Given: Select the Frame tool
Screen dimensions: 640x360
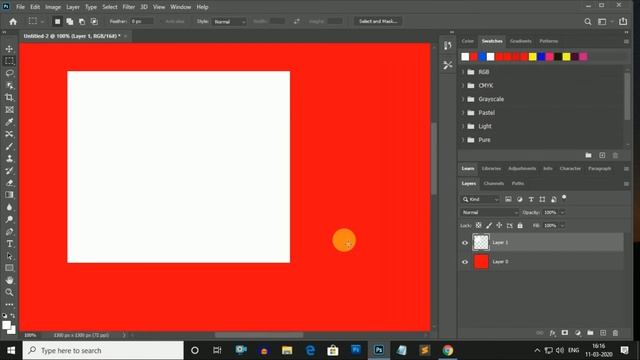Looking at the screenshot, I should [x=9, y=110].
